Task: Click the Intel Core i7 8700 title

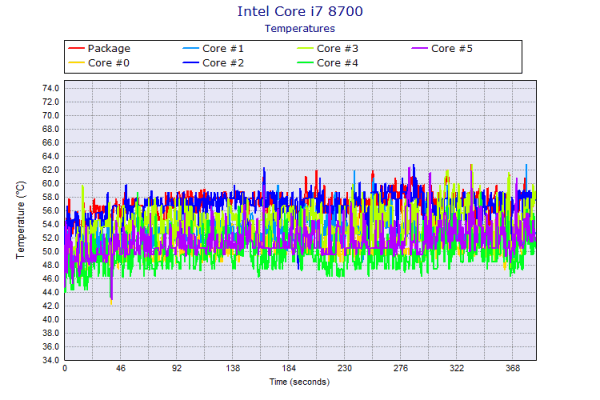Action: tap(300, 11)
